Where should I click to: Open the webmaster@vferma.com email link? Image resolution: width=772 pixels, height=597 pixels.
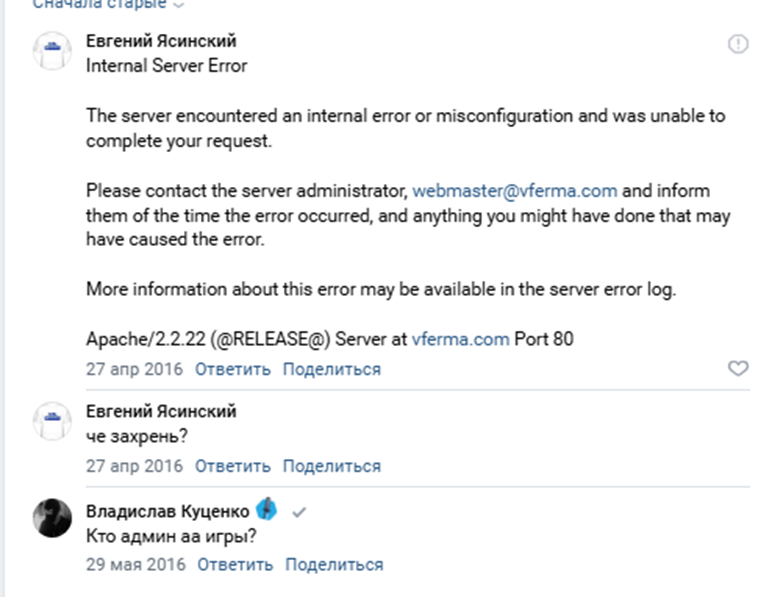[x=515, y=191]
